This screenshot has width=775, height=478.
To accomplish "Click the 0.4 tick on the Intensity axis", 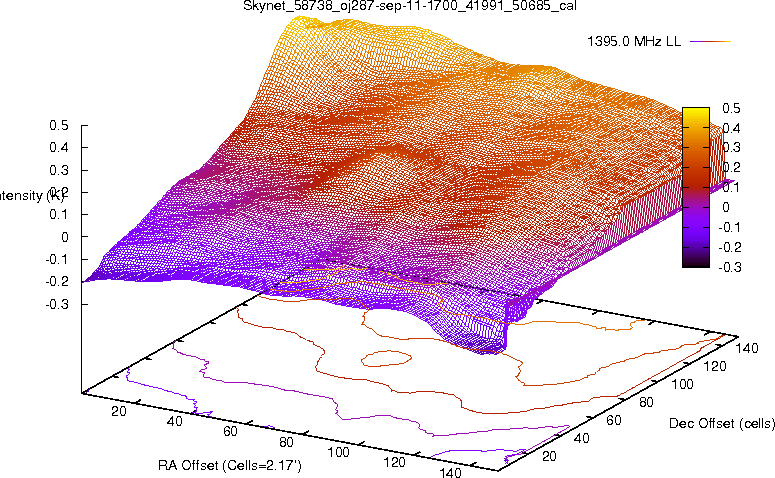I will [x=59, y=148].
